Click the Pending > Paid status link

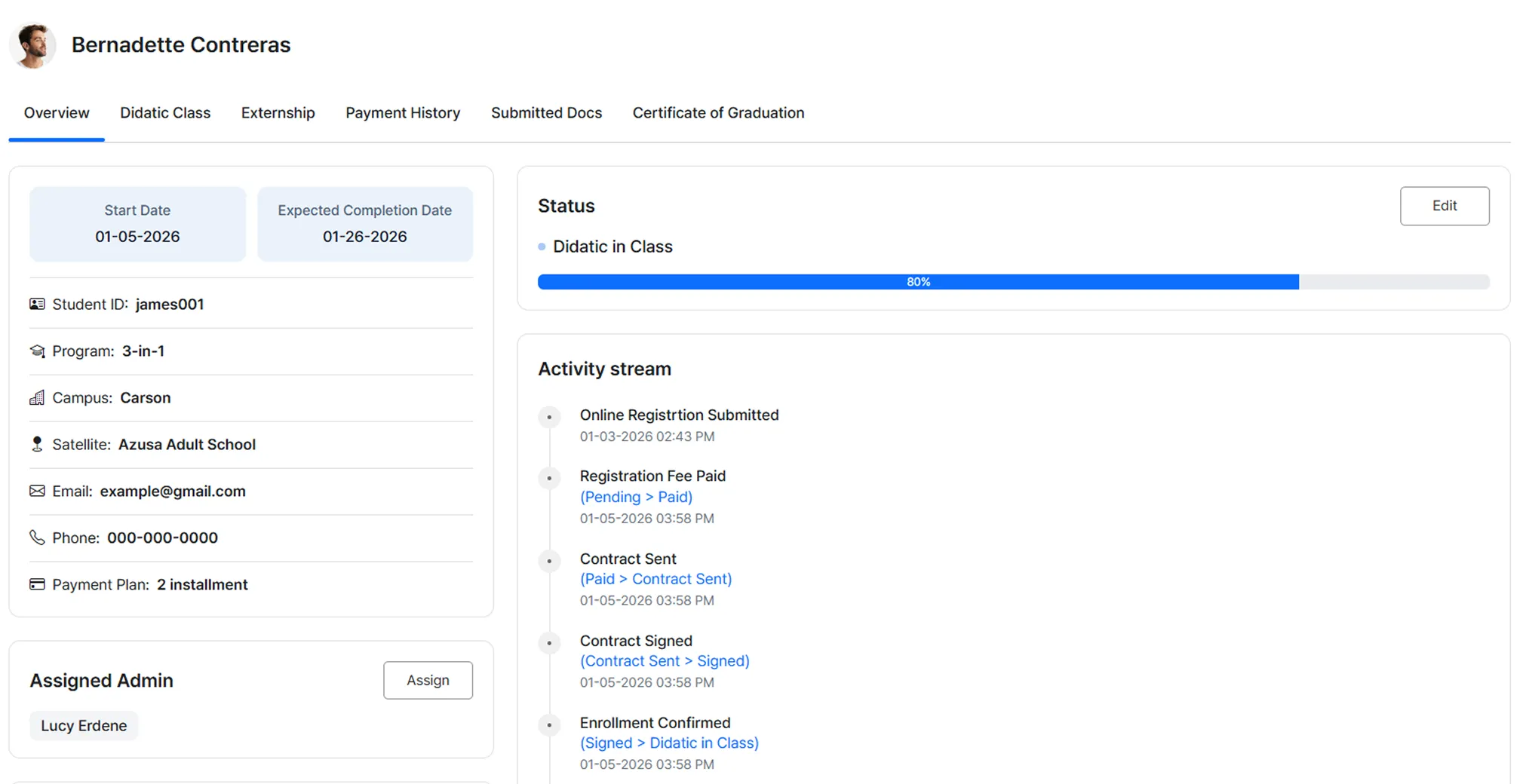pos(636,497)
